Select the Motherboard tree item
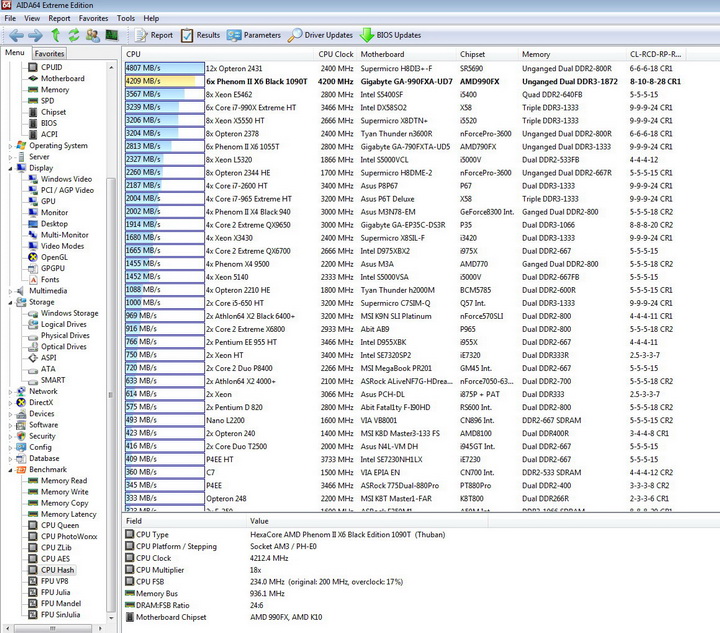Screen dimensions: 720x633 [56, 78]
